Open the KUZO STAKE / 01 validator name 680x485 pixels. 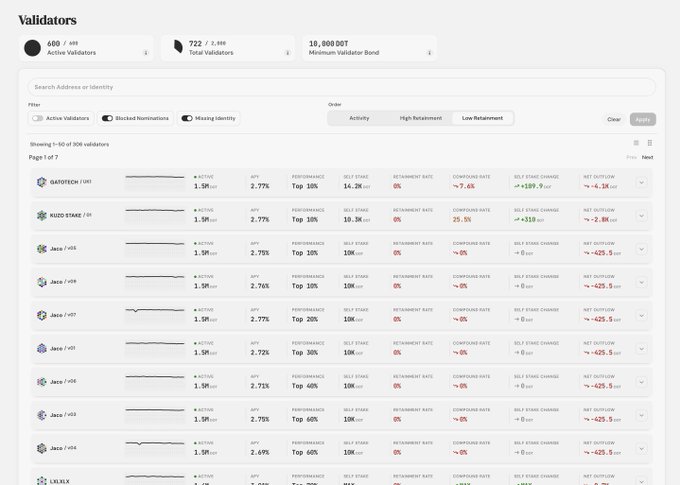pos(71,216)
